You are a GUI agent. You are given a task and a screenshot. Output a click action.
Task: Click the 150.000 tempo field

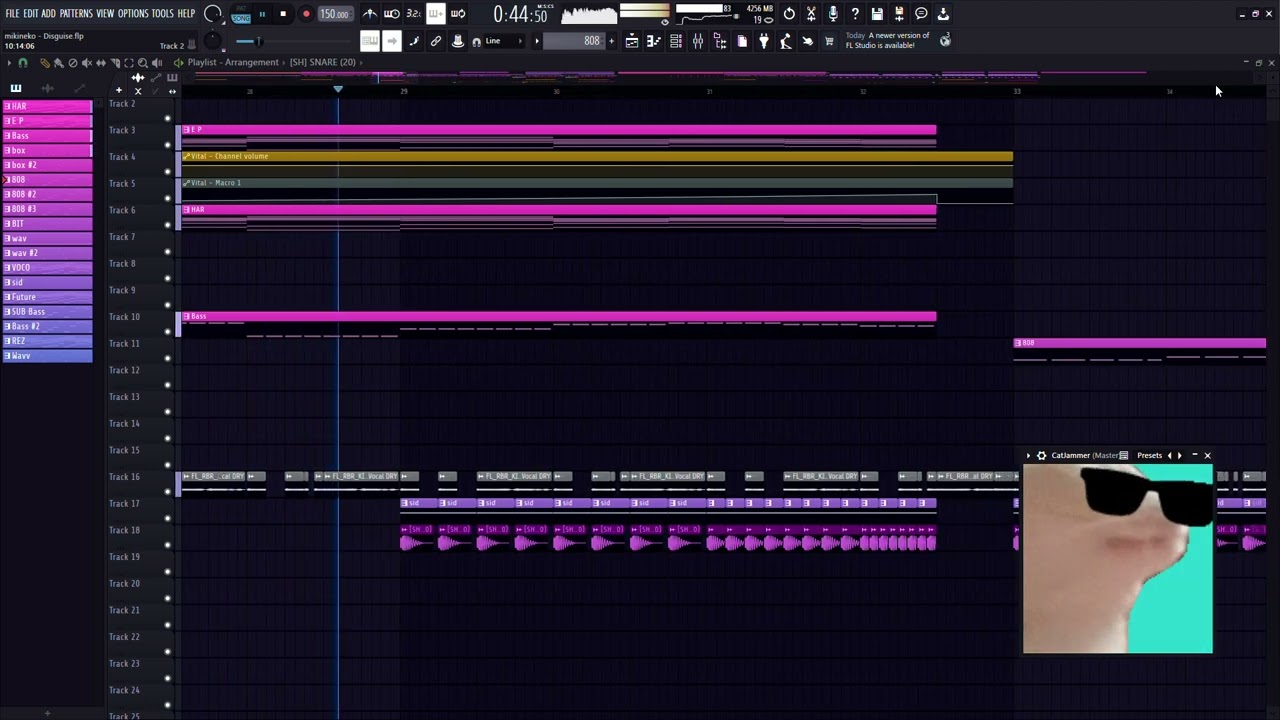point(334,14)
